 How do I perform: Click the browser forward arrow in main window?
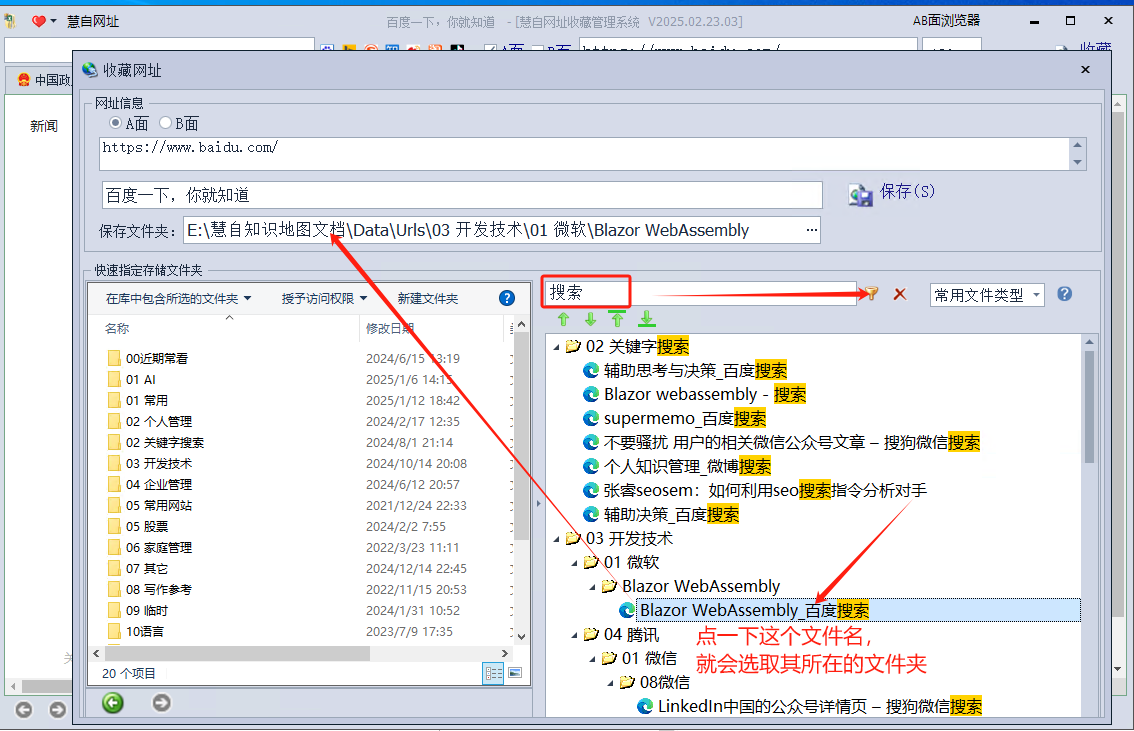pyautogui.click(x=57, y=710)
